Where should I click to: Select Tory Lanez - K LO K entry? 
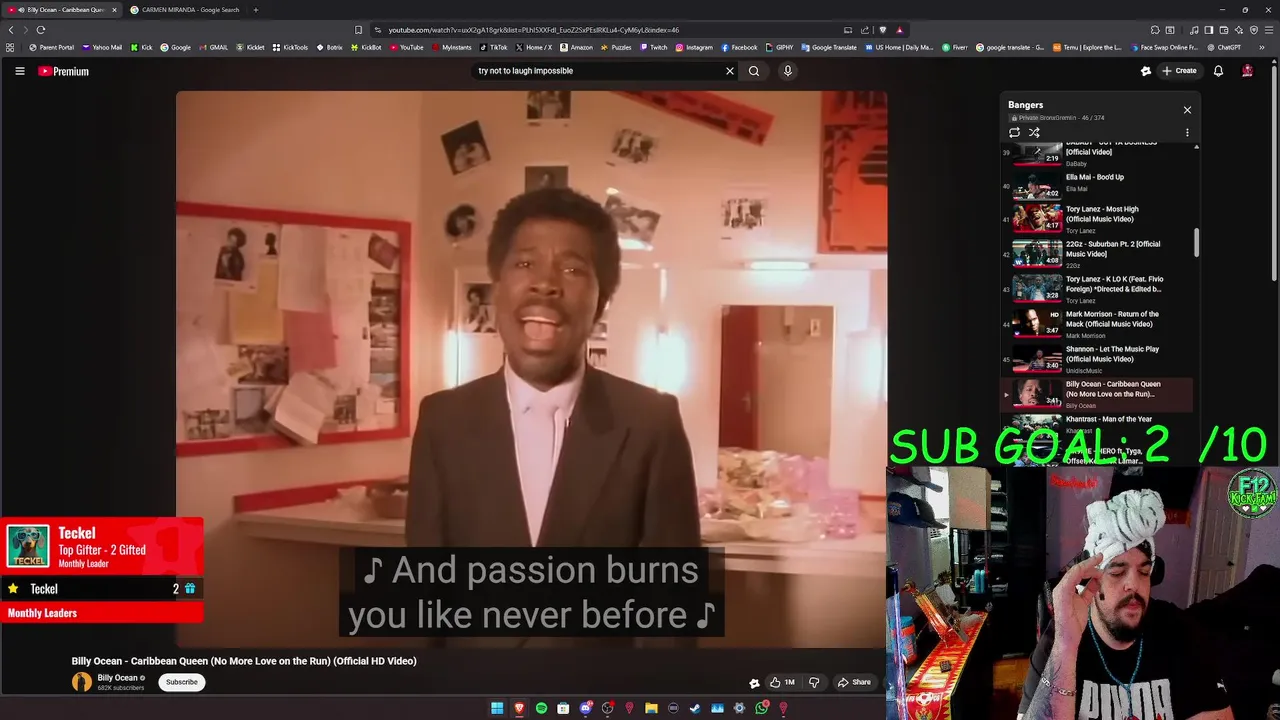click(x=1098, y=288)
